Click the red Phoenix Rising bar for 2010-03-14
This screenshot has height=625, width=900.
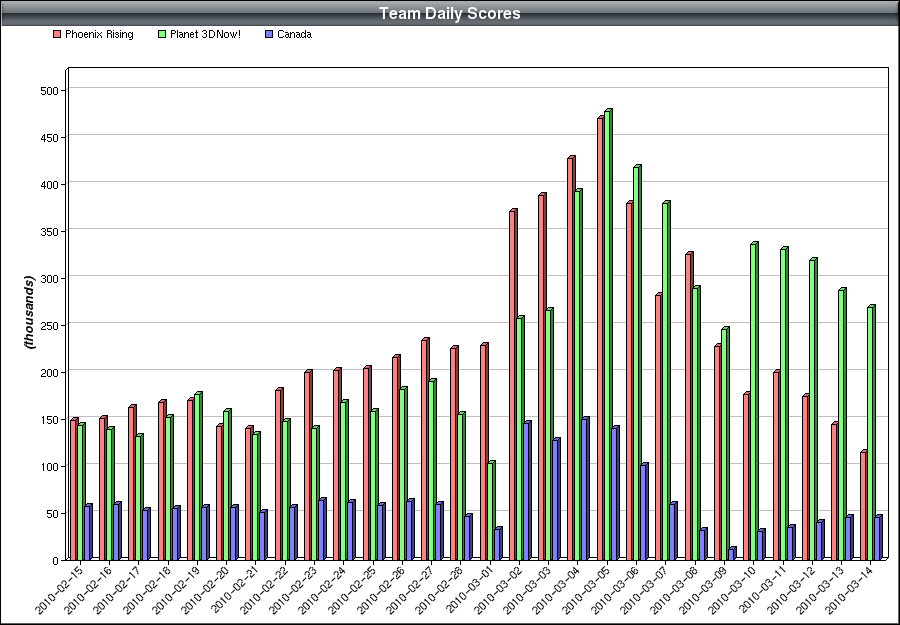pyautogui.click(x=864, y=506)
